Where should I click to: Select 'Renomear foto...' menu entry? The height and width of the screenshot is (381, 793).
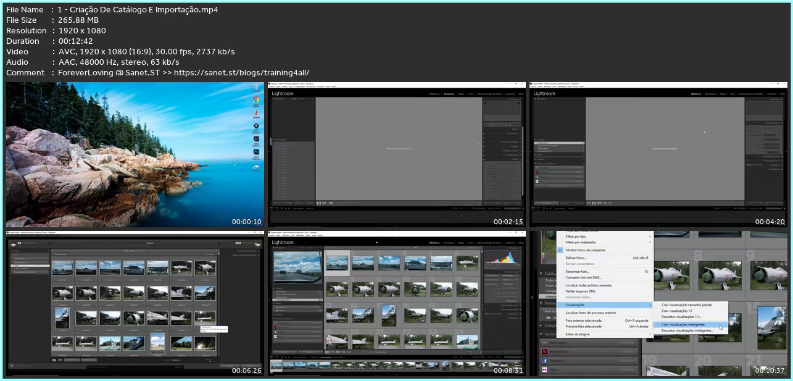pos(578,272)
